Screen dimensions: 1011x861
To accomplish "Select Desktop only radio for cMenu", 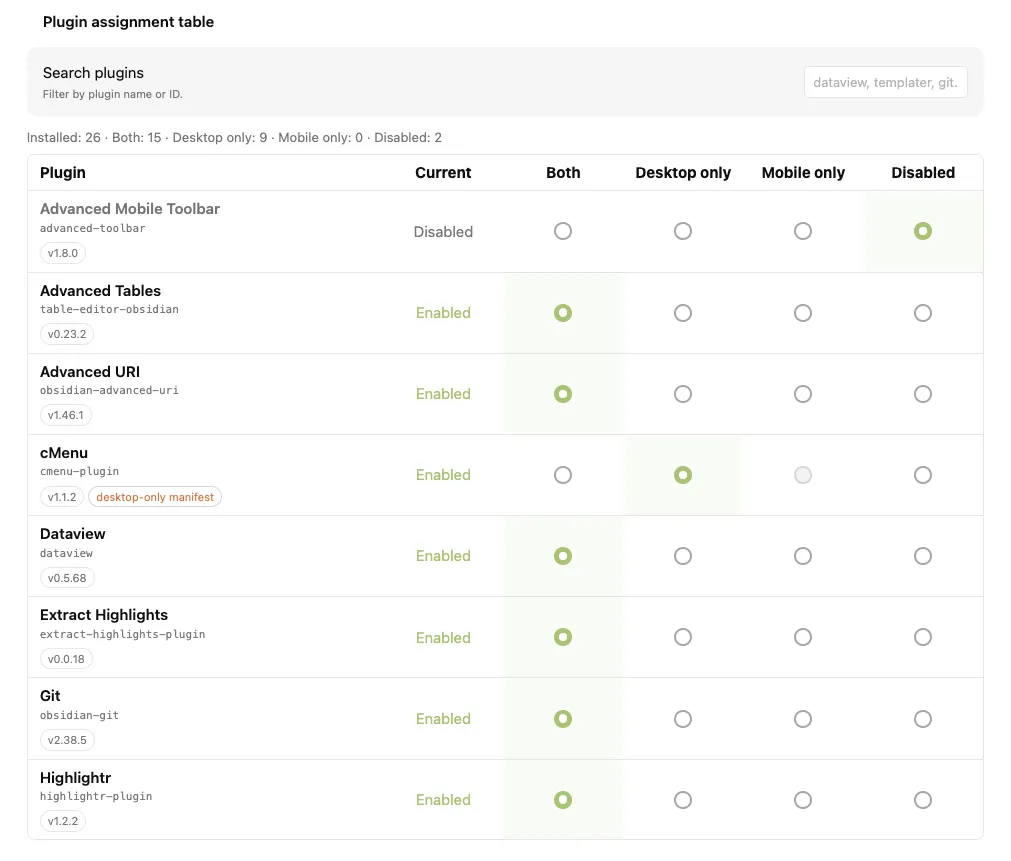I will (683, 475).
